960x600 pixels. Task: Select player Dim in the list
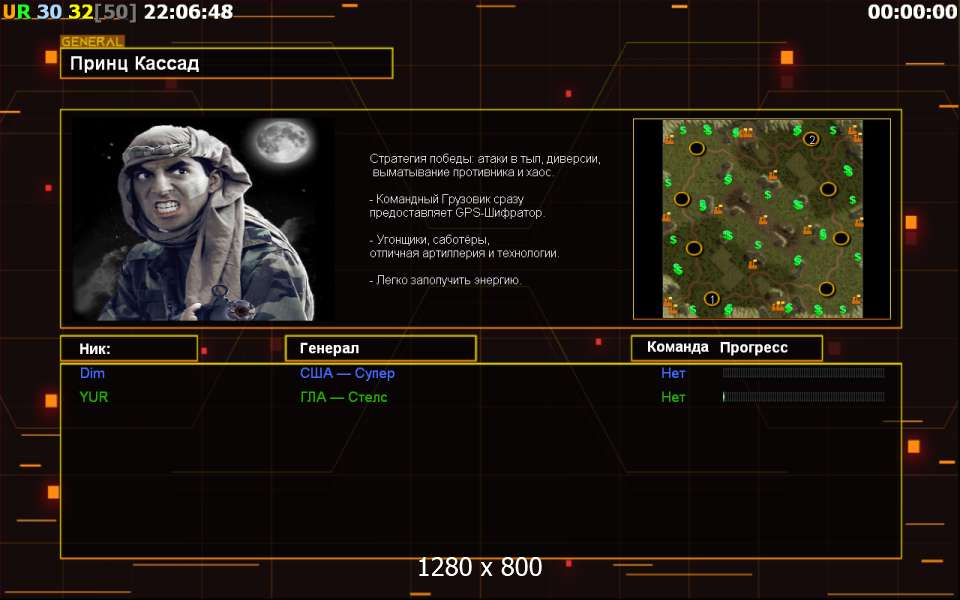(92, 373)
